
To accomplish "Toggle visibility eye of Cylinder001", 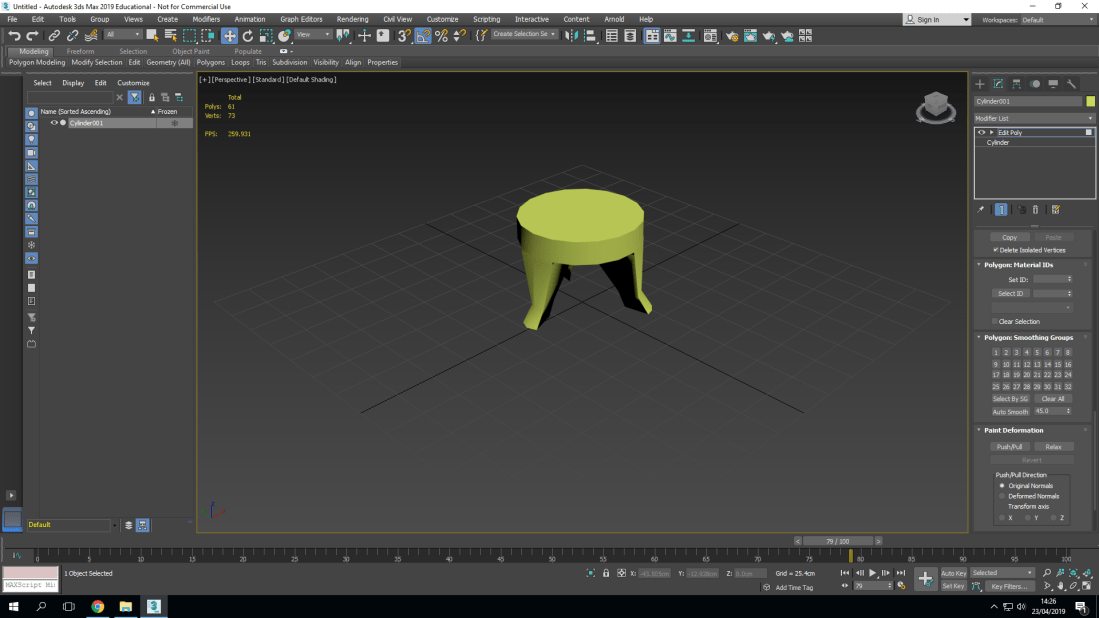I will [54, 123].
